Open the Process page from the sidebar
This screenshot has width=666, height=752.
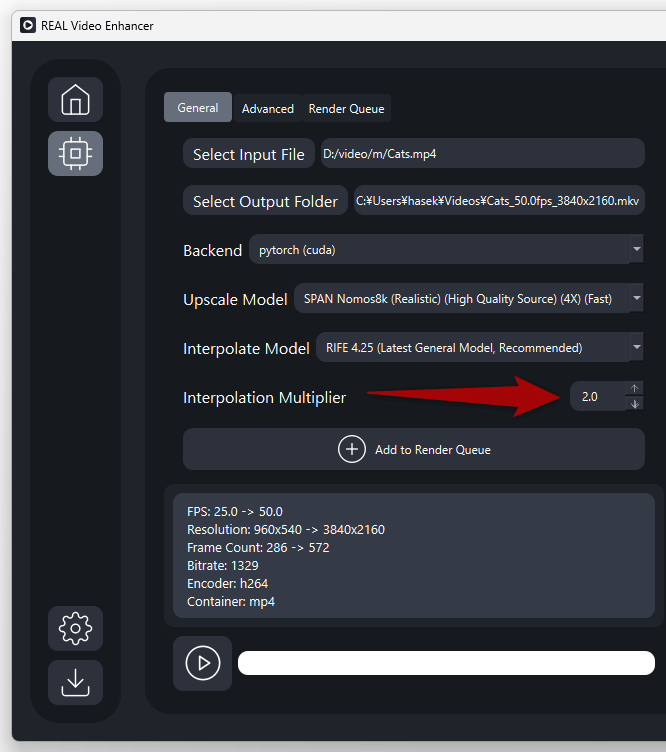click(75, 153)
